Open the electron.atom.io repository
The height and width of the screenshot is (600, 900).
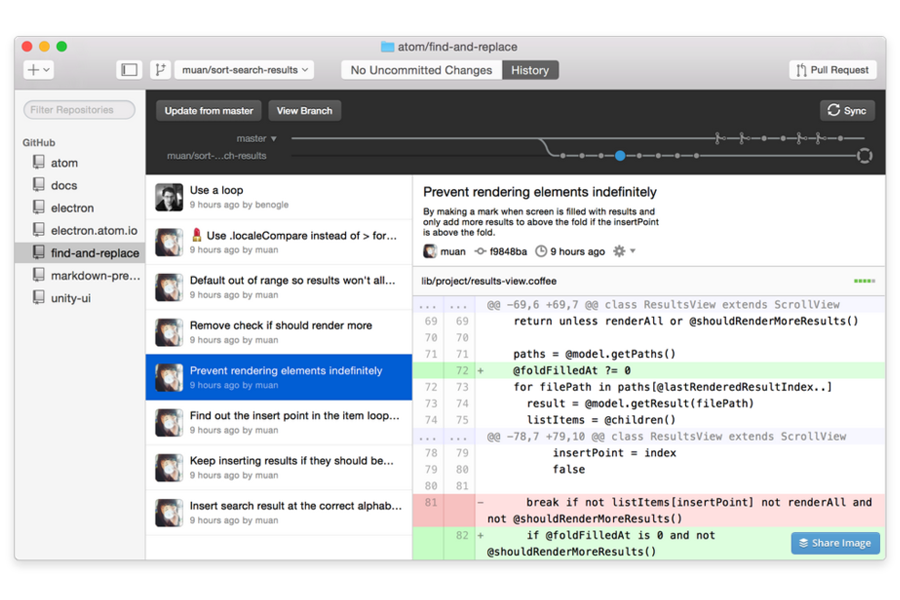(80, 230)
